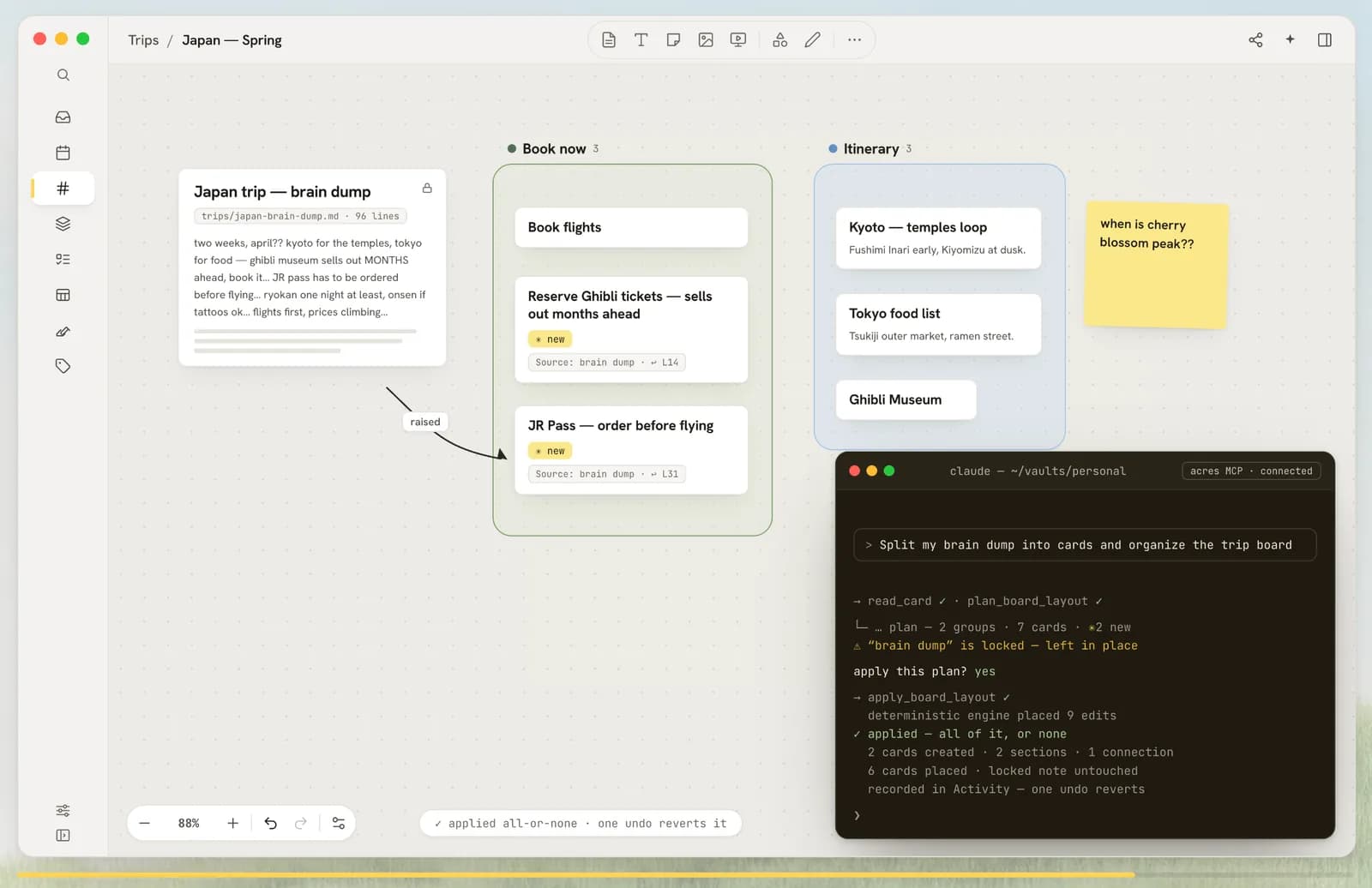Select the image insert tool
This screenshot has width=1372, height=888.
coord(706,39)
